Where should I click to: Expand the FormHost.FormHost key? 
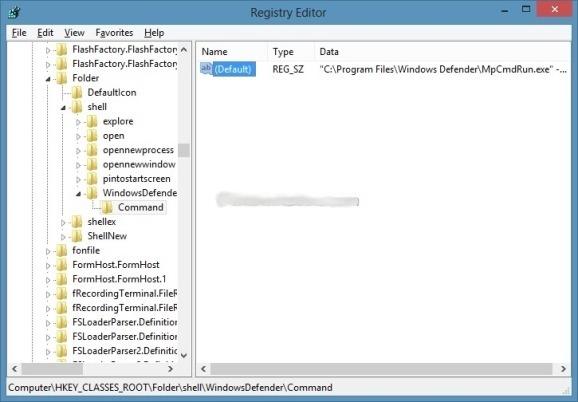click(x=48, y=265)
